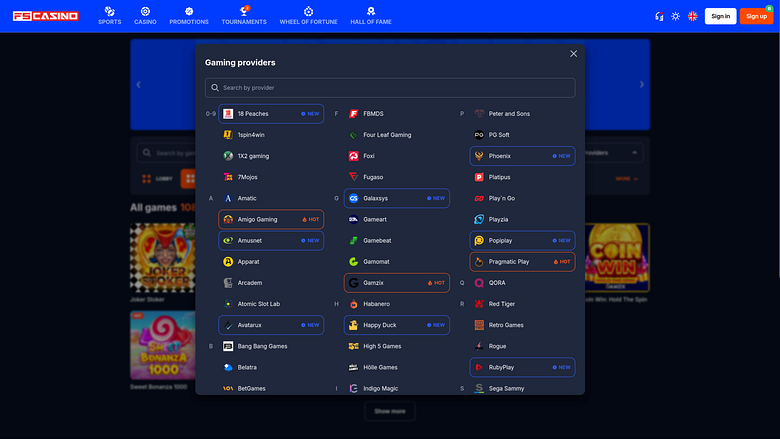
Task: Select Peter and Sons provider
Action: pos(522,114)
